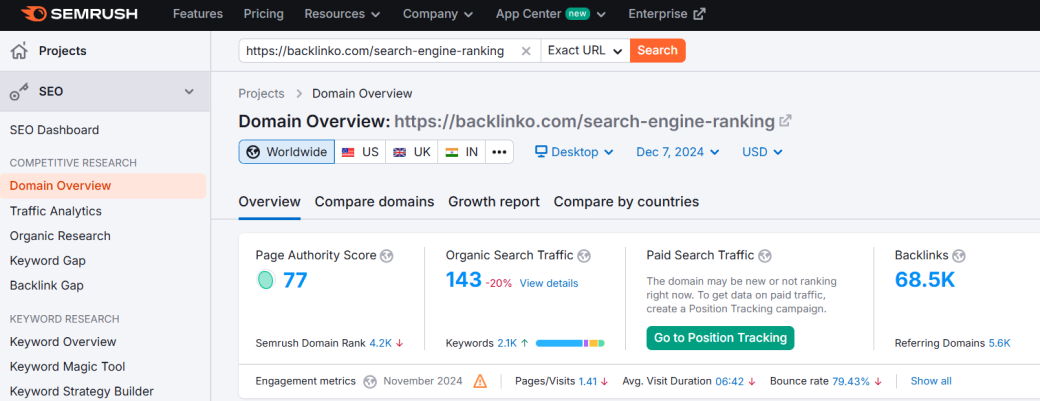The width and height of the screenshot is (1040, 401).
Task: Open Keyword Gap in sidebar
Action: 48,261
